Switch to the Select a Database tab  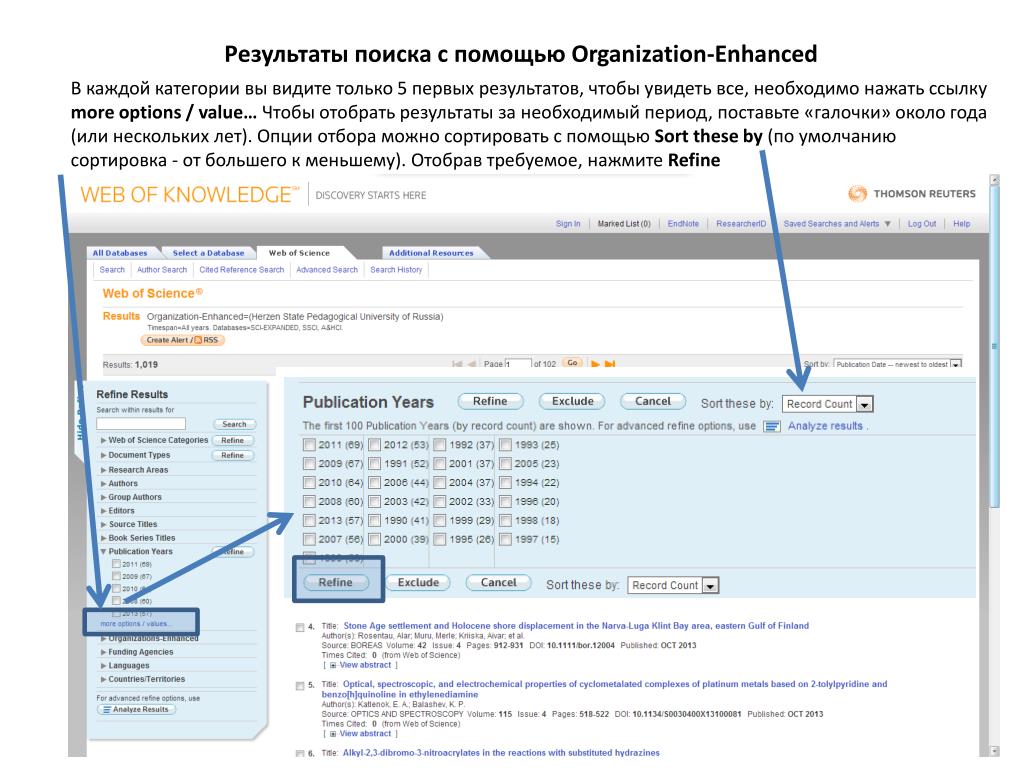click(x=208, y=253)
